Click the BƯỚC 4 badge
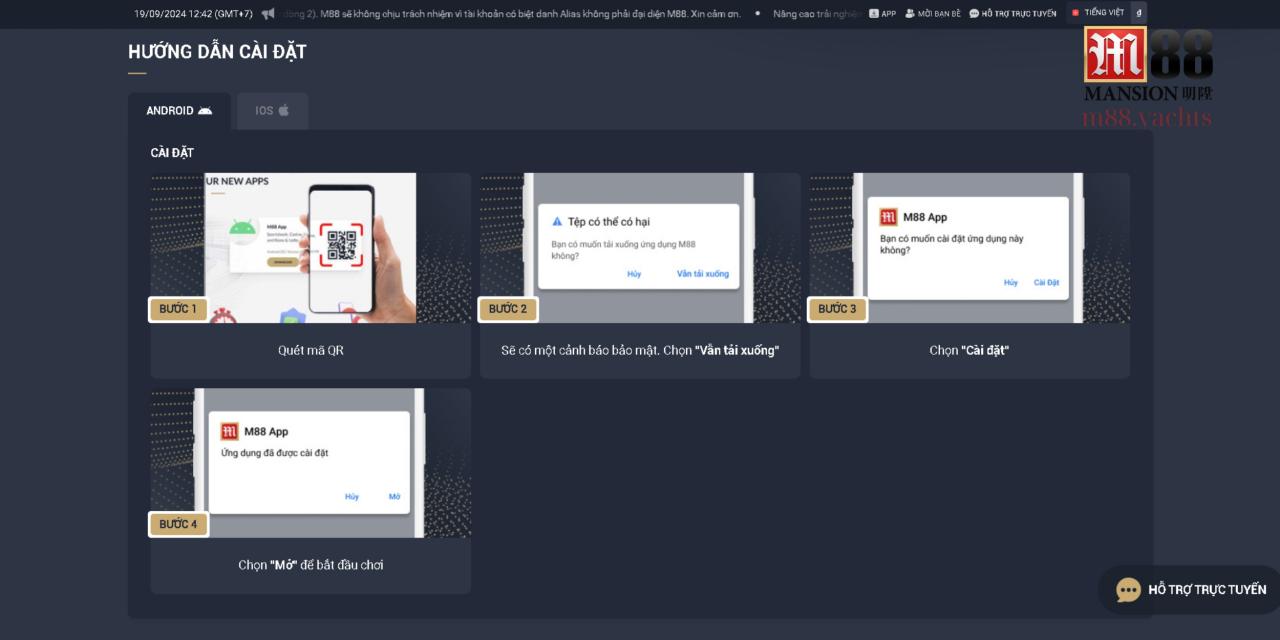Image resolution: width=1280 pixels, height=640 pixels. [178, 524]
